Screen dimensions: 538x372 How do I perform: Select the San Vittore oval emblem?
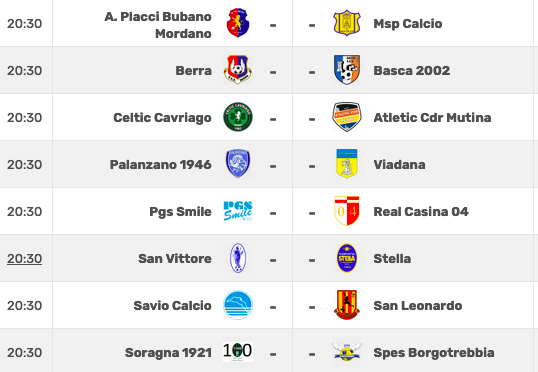(x=238, y=258)
